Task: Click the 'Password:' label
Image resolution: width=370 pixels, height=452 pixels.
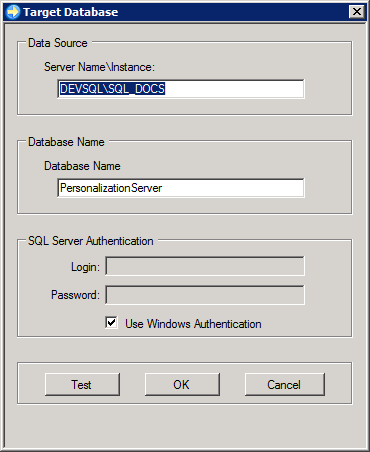Action: (75, 295)
